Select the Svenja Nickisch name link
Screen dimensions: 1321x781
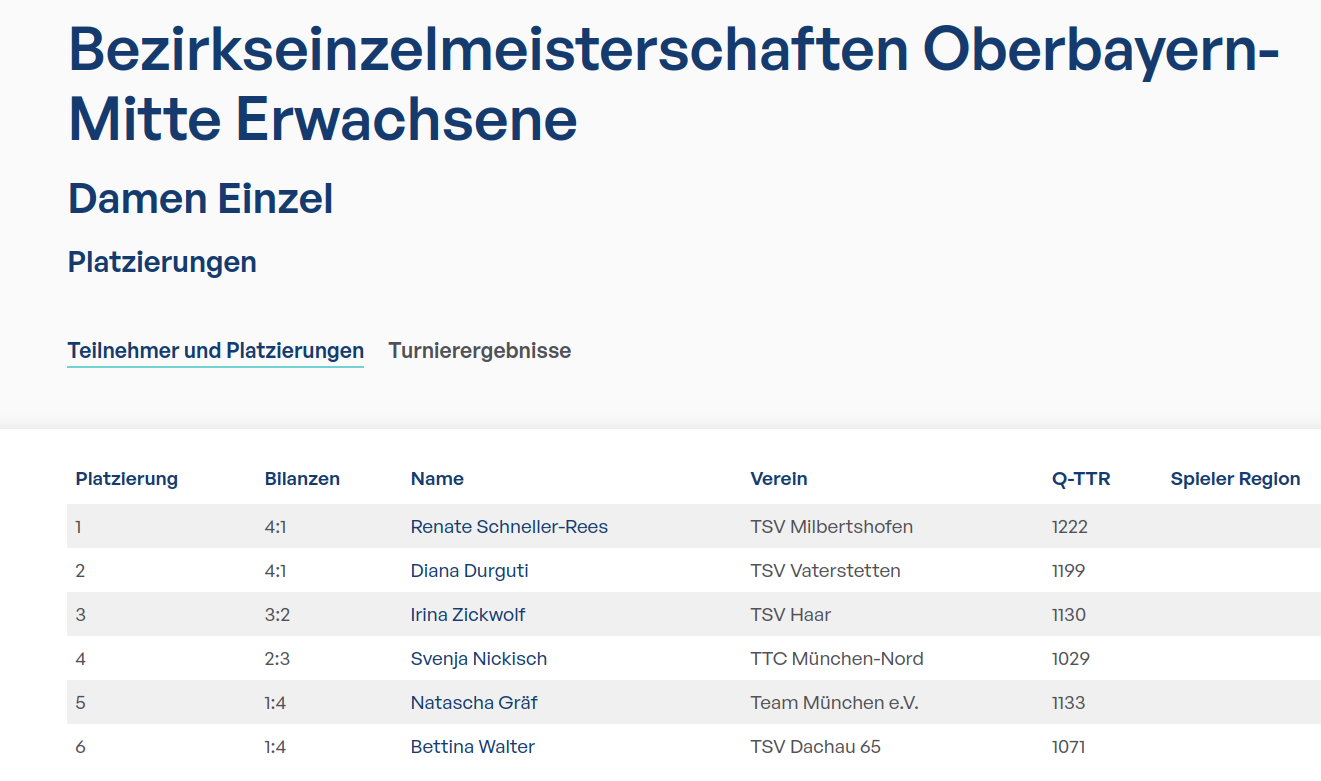coord(478,659)
